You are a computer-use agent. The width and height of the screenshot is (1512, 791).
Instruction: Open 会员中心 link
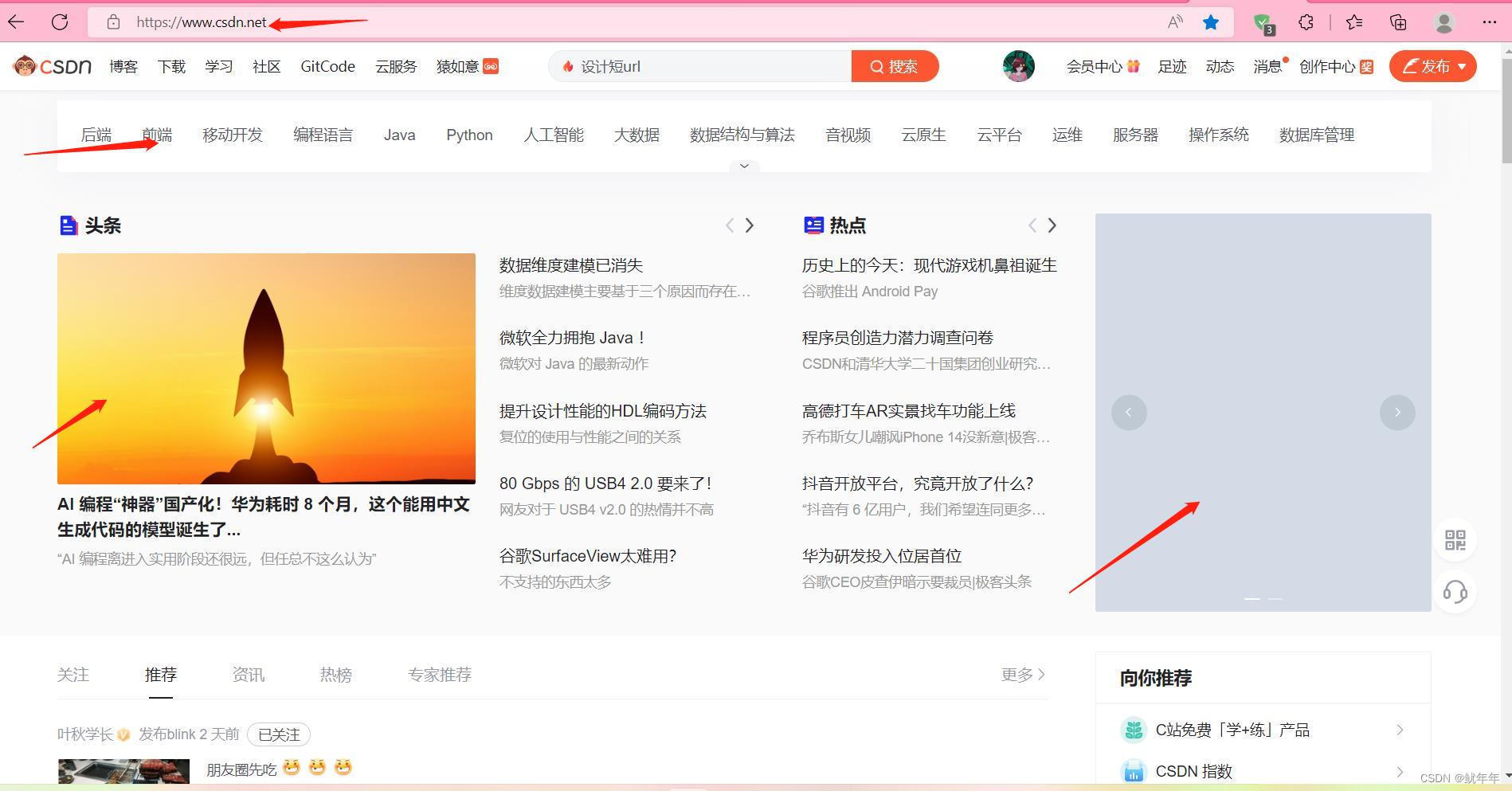1103,66
